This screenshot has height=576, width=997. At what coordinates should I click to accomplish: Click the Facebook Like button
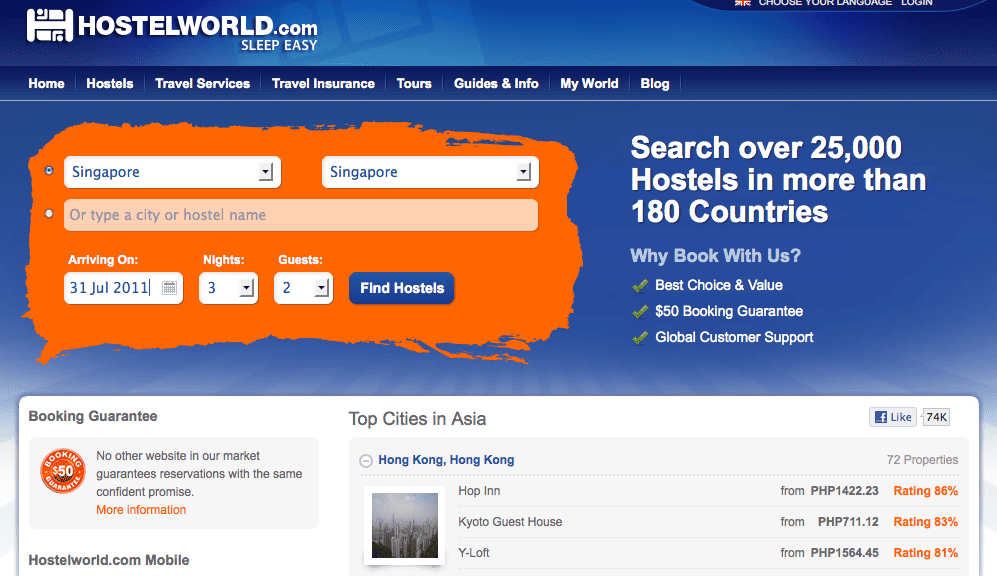click(893, 417)
